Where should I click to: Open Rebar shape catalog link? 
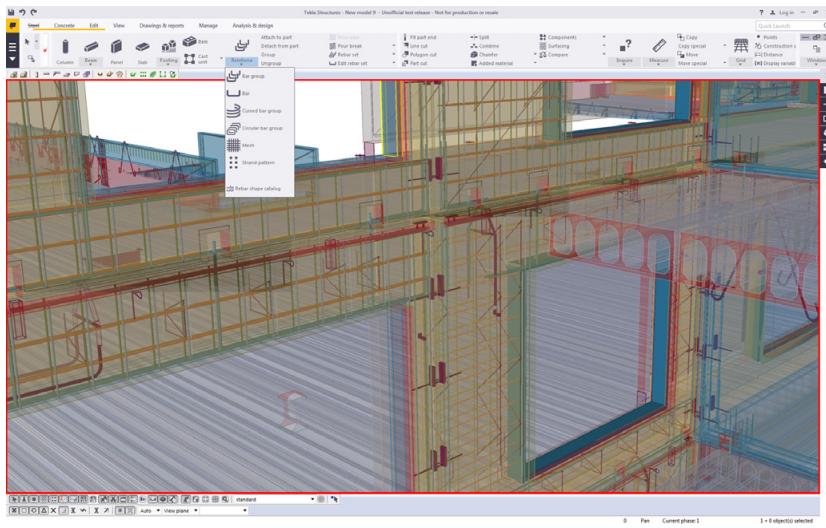[253, 188]
